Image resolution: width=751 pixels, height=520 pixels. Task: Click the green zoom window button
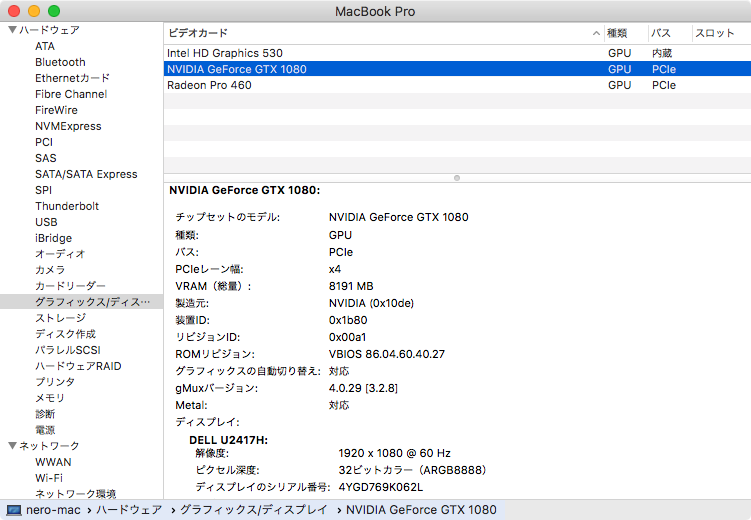pyautogui.click(x=54, y=11)
